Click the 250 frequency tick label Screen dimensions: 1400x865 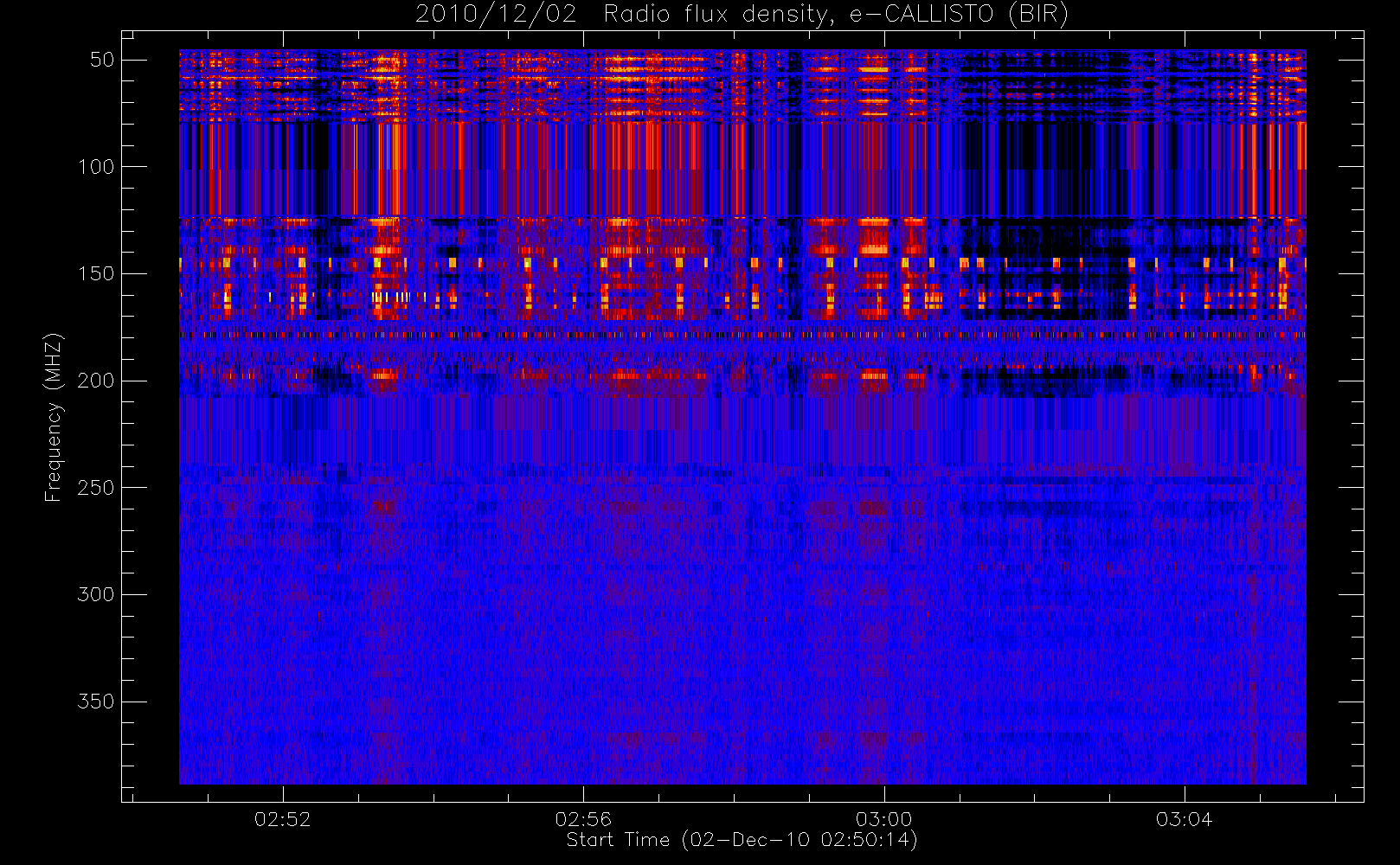[x=96, y=488]
